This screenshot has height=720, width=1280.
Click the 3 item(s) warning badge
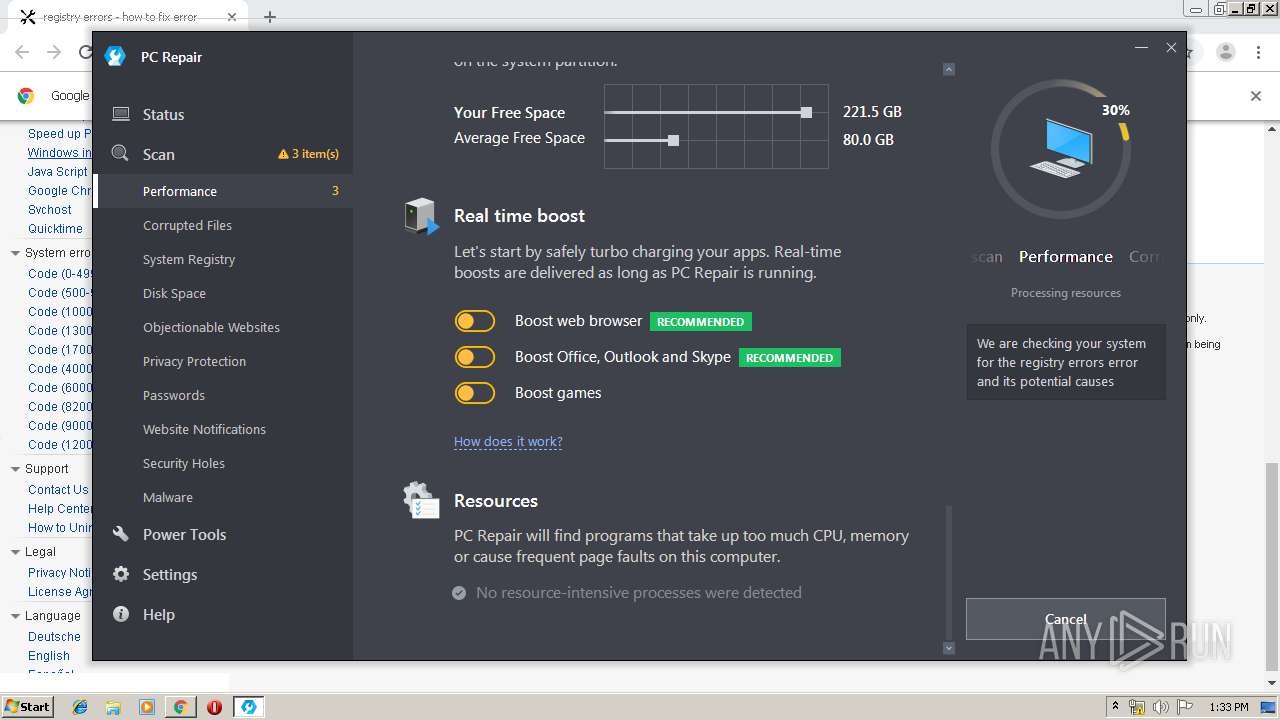[308, 154]
